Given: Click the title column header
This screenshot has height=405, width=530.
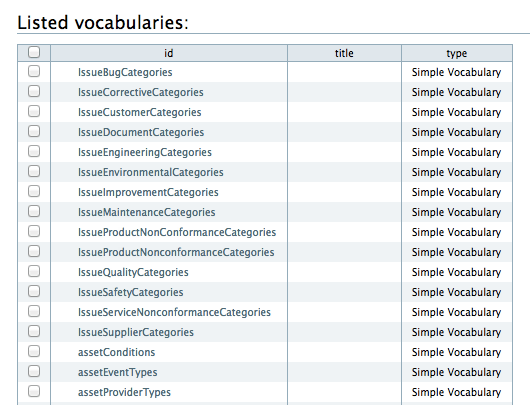Looking at the screenshot, I should pos(344,53).
